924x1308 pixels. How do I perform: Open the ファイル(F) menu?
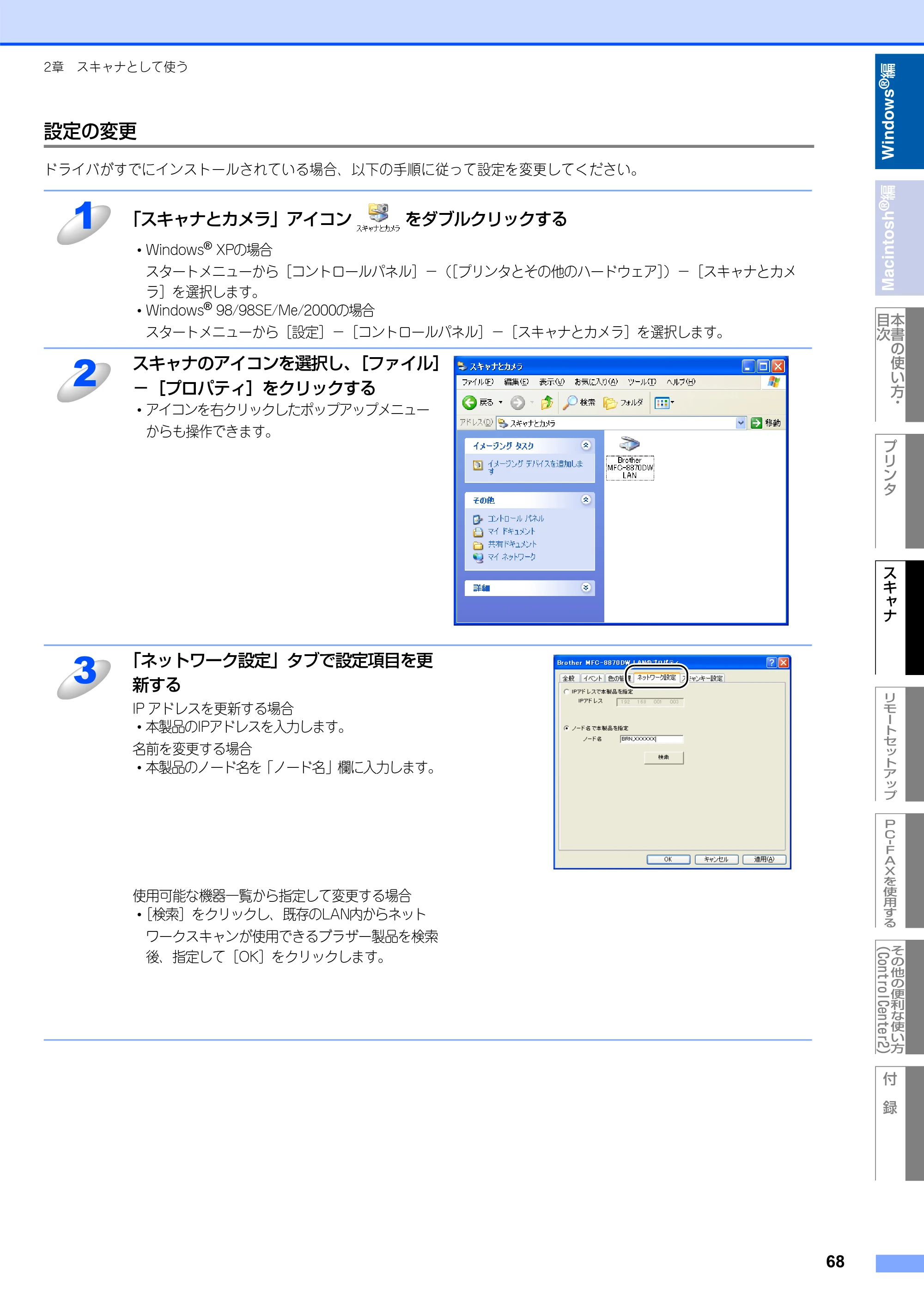point(477,382)
